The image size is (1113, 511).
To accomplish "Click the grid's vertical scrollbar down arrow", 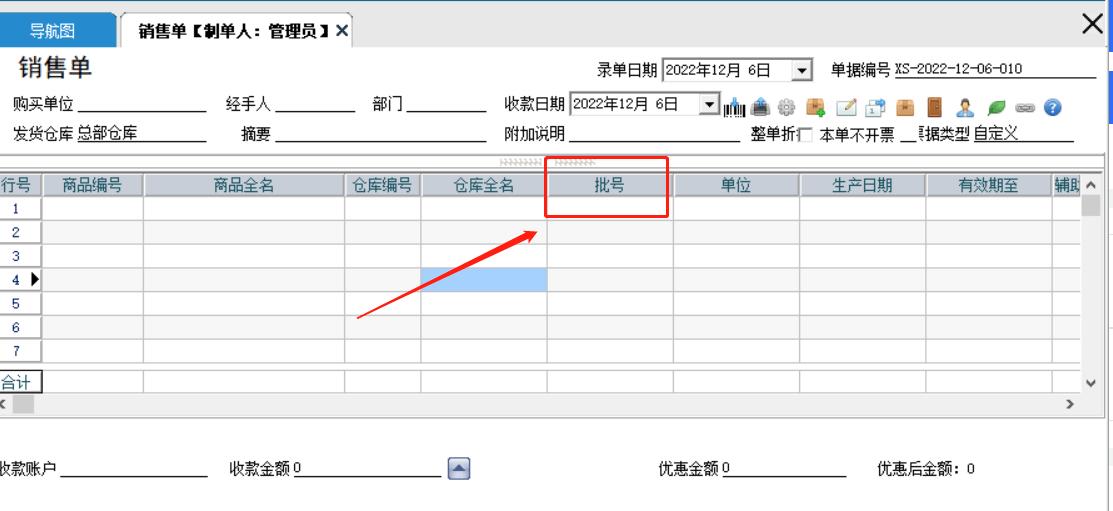I will tap(1091, 383).
